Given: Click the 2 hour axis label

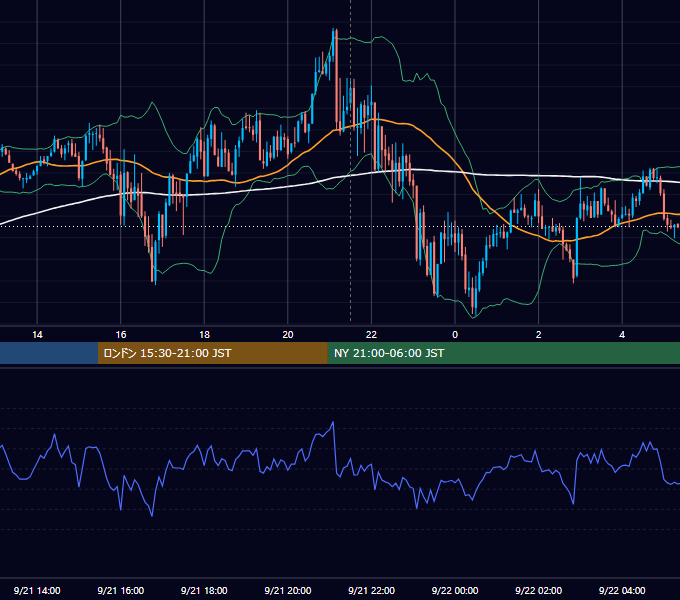Looking at the screenshot, I should point(538,335).
